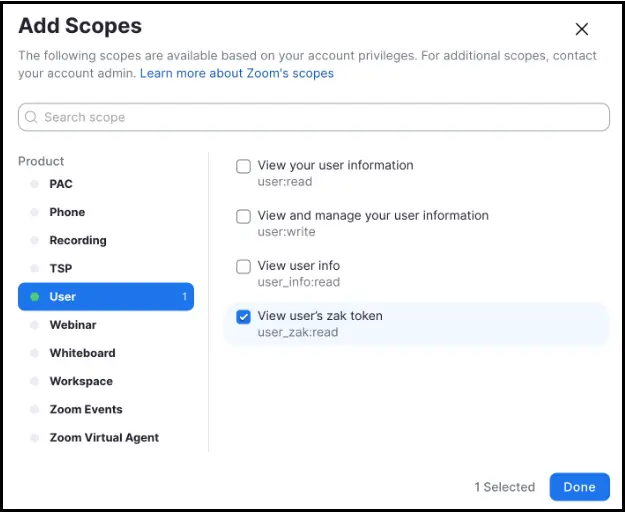
Task: Select Zoom Virtual Agent product
Action: coord(104,437)
